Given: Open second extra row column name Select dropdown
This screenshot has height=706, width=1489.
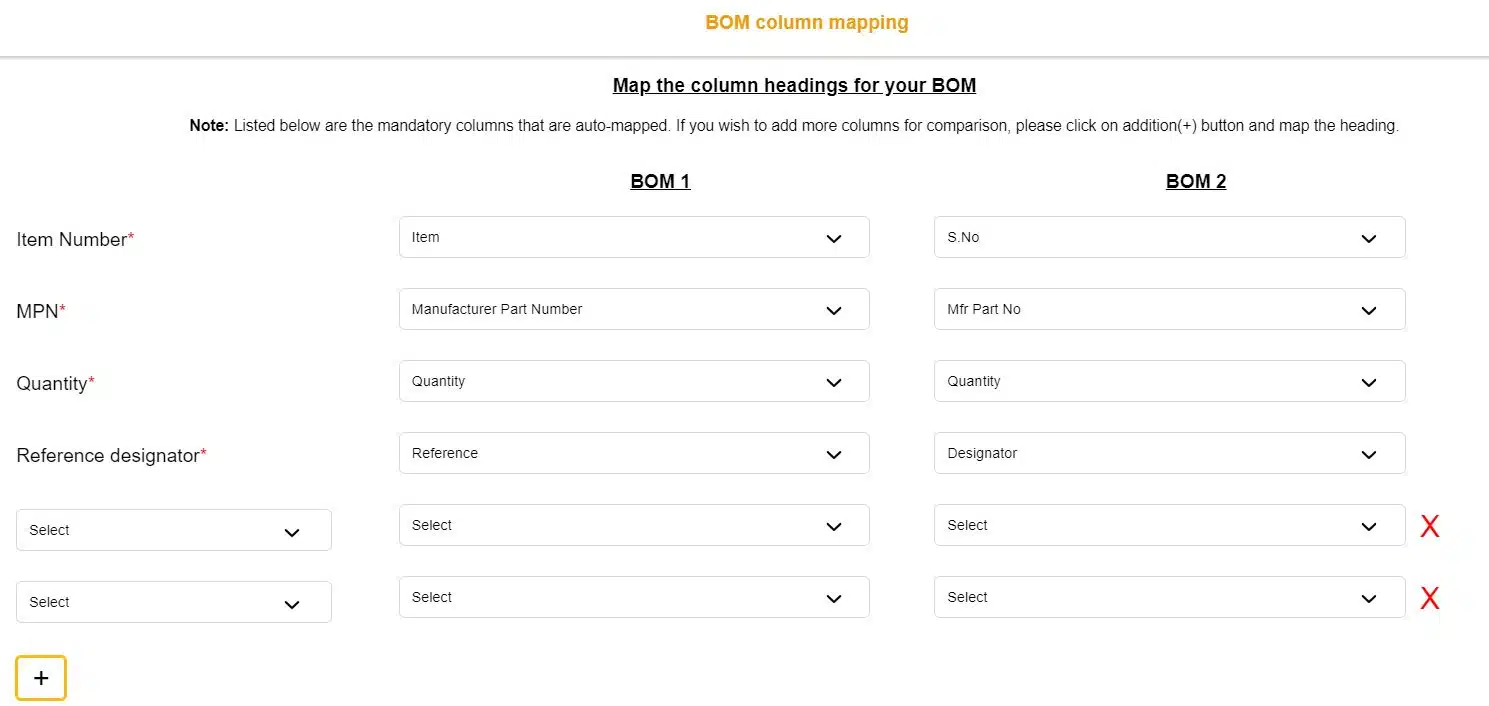Looking at the screenshot, I should click(x=173, y=602).
